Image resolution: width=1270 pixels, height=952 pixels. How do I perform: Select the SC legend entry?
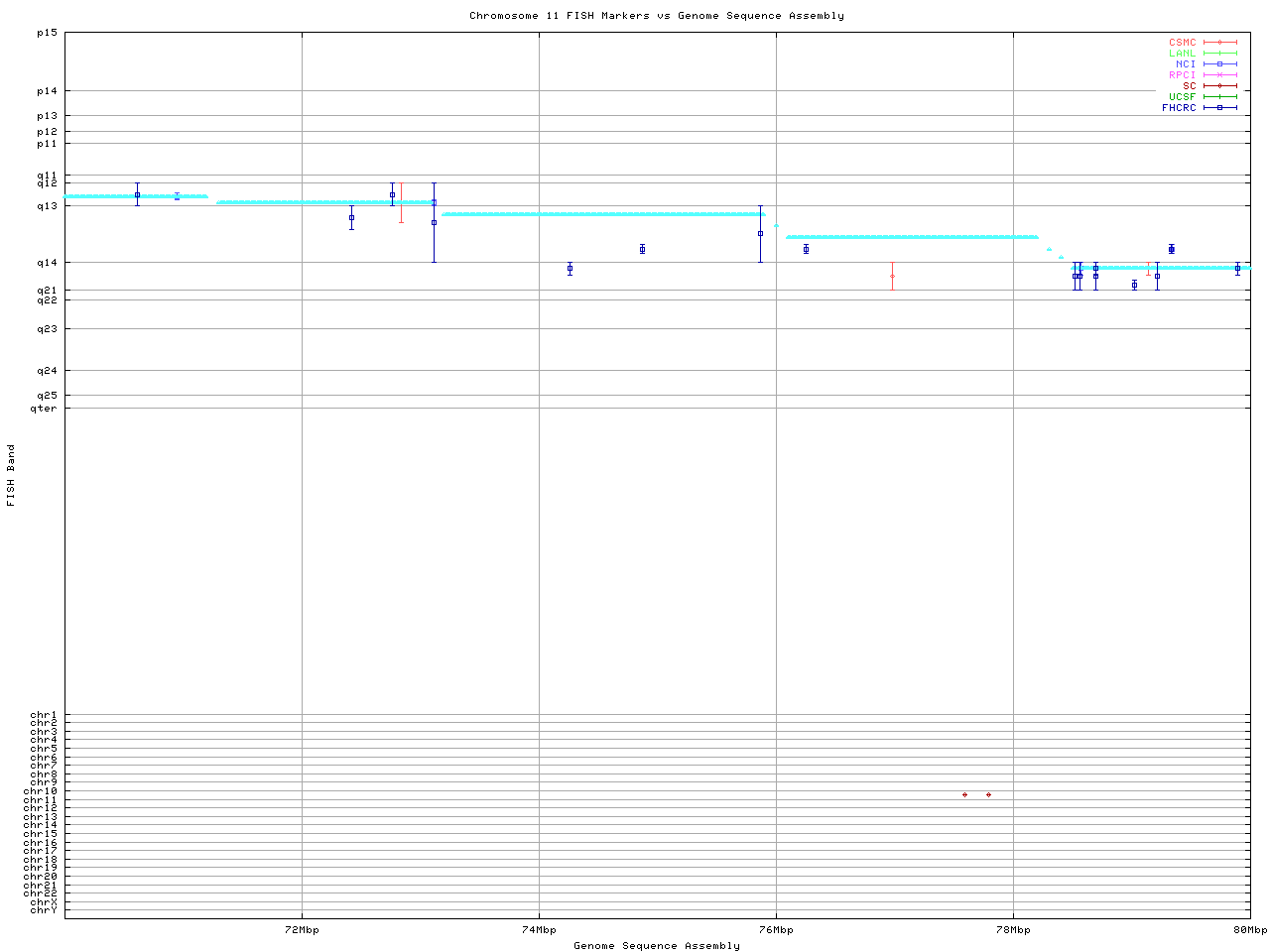pyautogui.click(x=1208, y=85)
